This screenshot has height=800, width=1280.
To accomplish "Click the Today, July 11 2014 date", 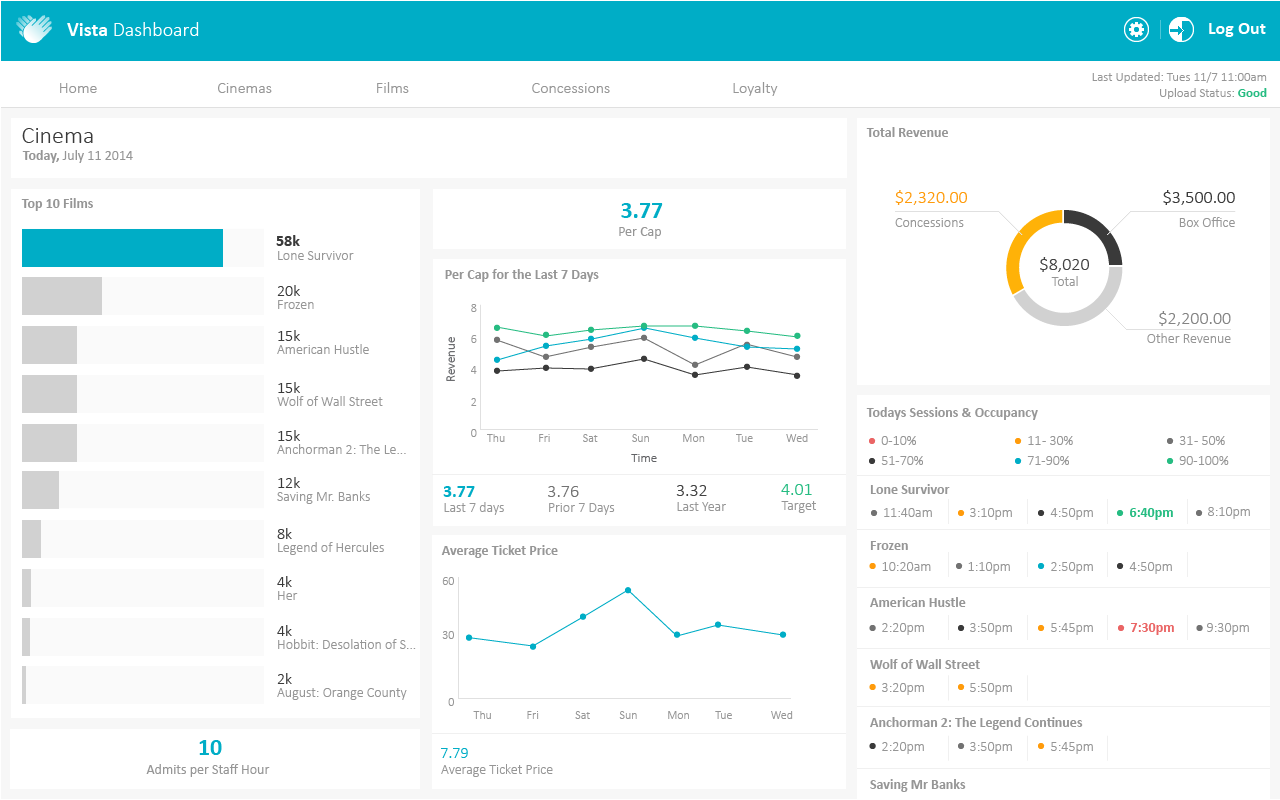I will (x=78, y=156).
